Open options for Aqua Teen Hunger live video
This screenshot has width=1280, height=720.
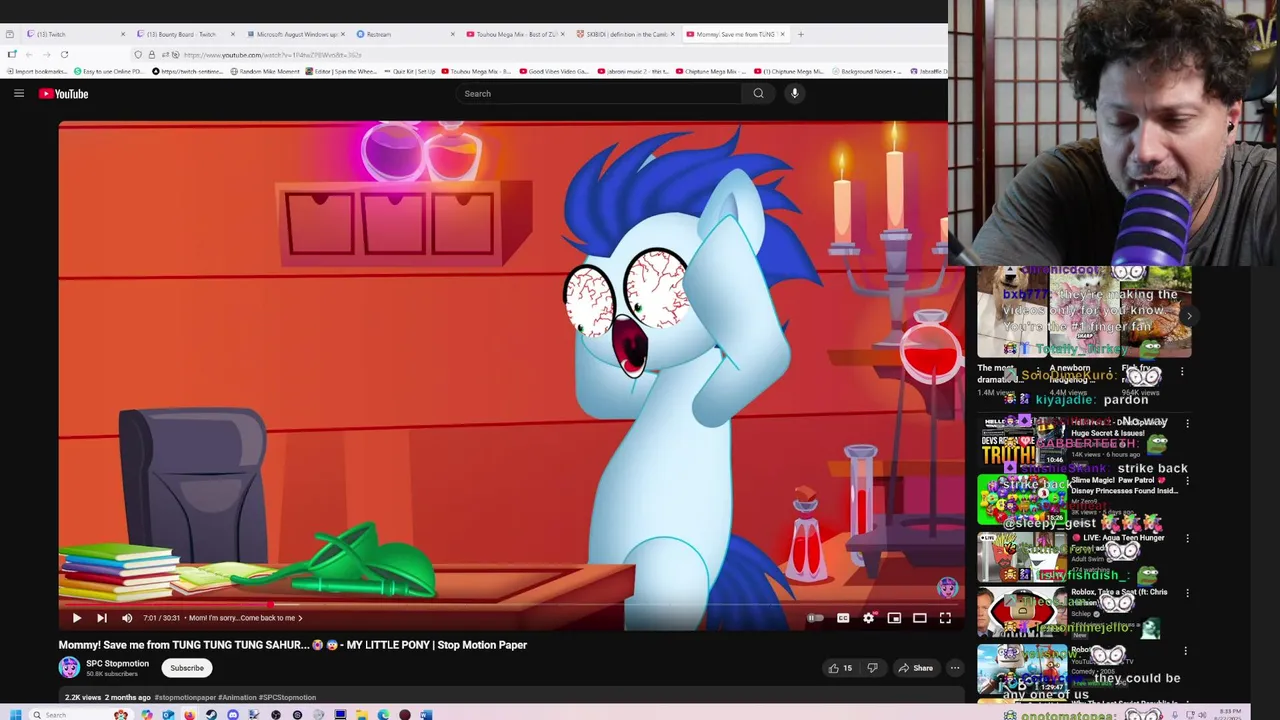point(1187,538)
